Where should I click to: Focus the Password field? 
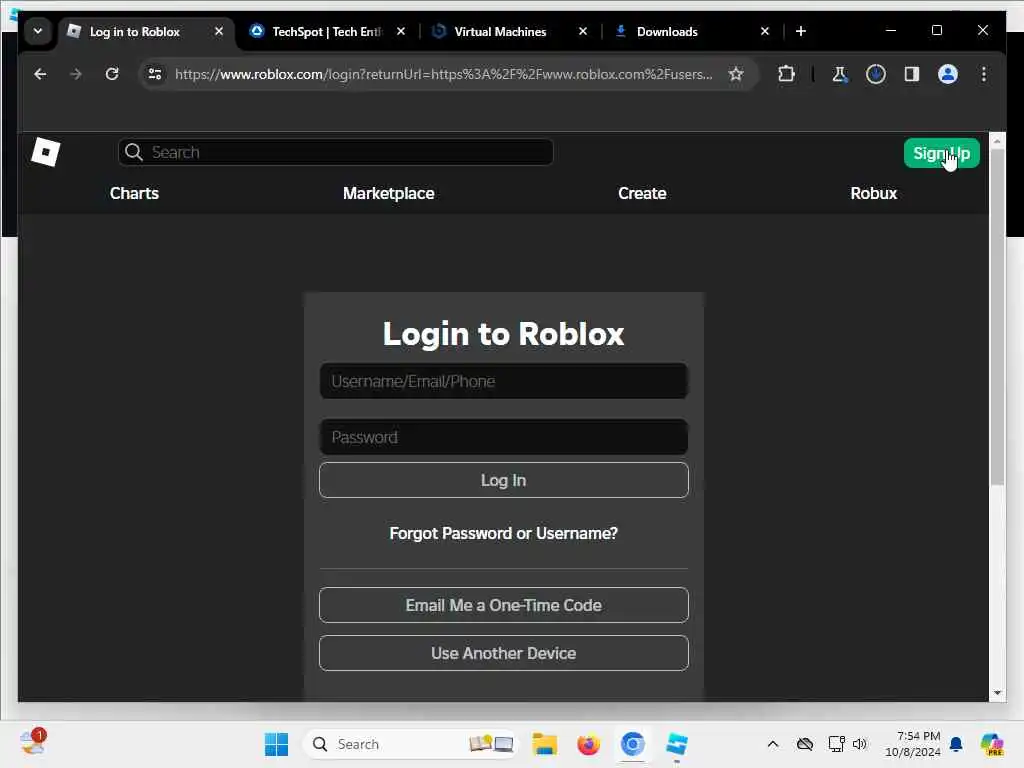coord(504,437)
